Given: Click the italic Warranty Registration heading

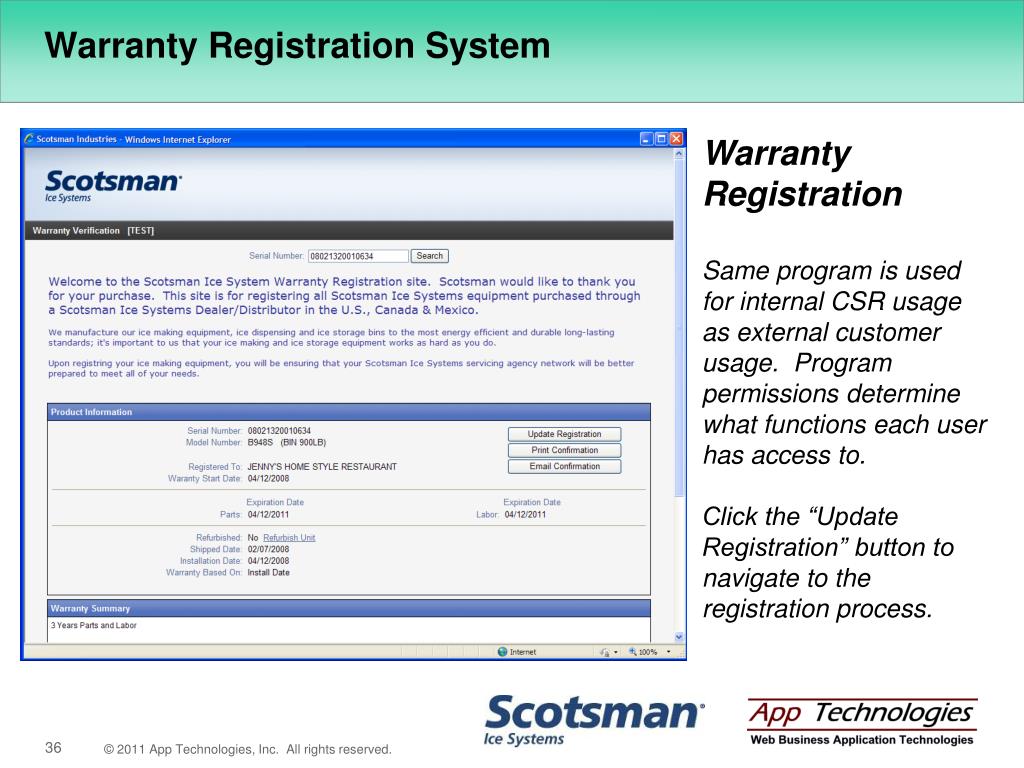Looking at the screenshot, I should tap(803, 174).
